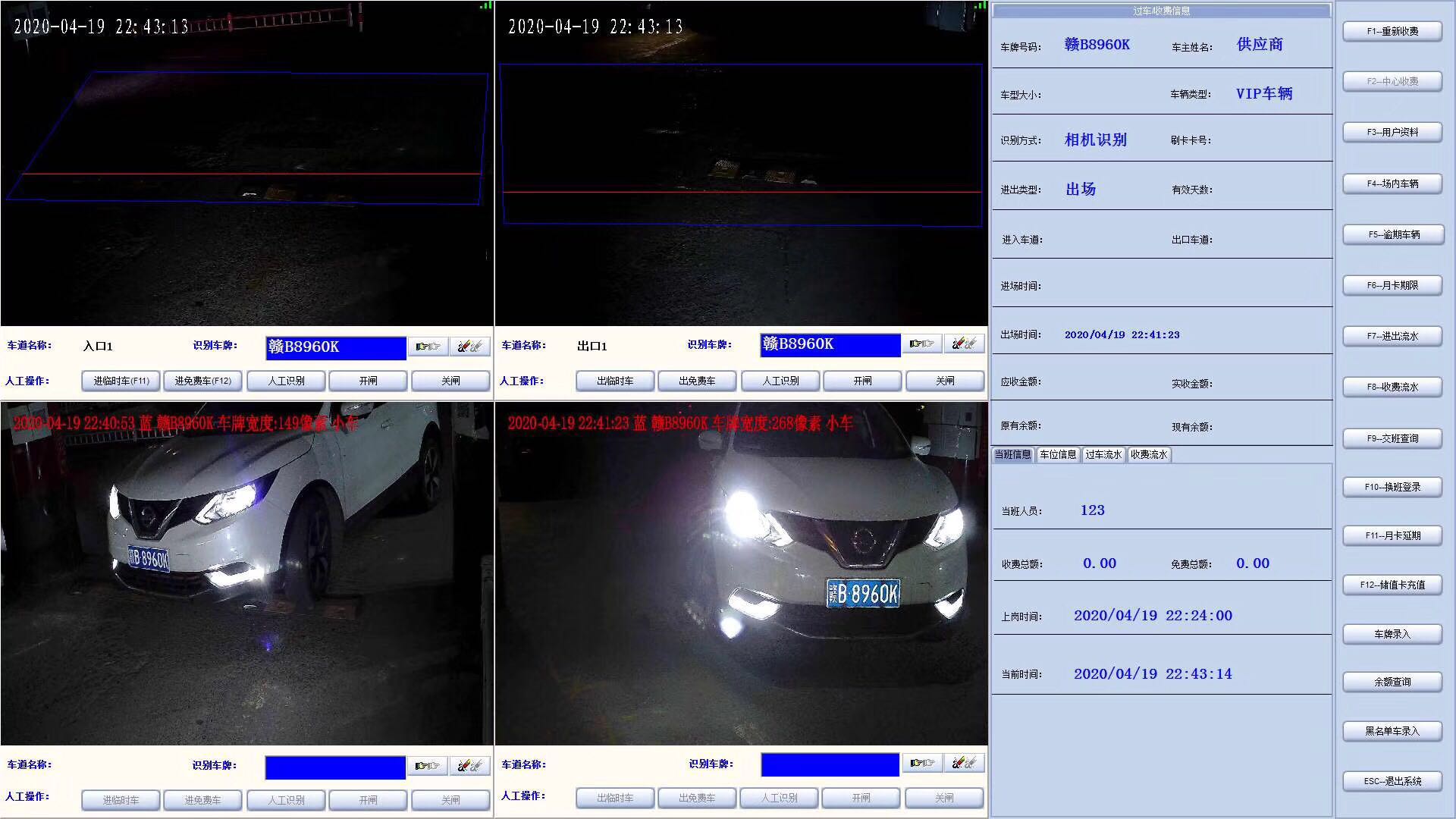Click the pen icon in the bottom-left lane panel
Screen dimensions: 1456x819
(x=469, y=766)
